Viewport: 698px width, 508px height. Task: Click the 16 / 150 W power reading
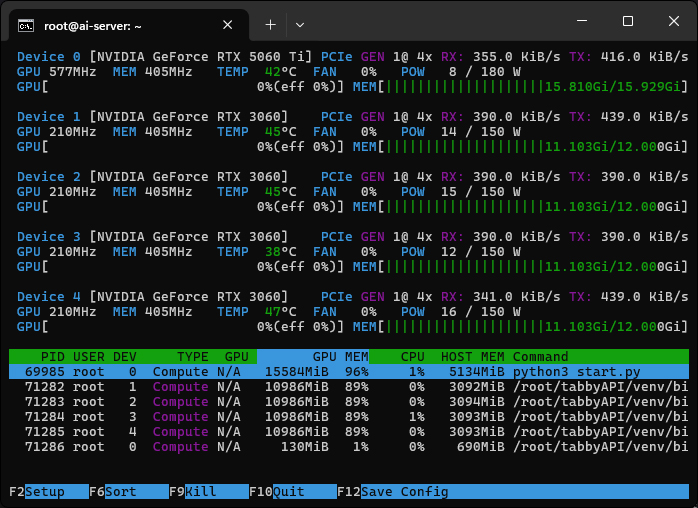coord(481,312)
